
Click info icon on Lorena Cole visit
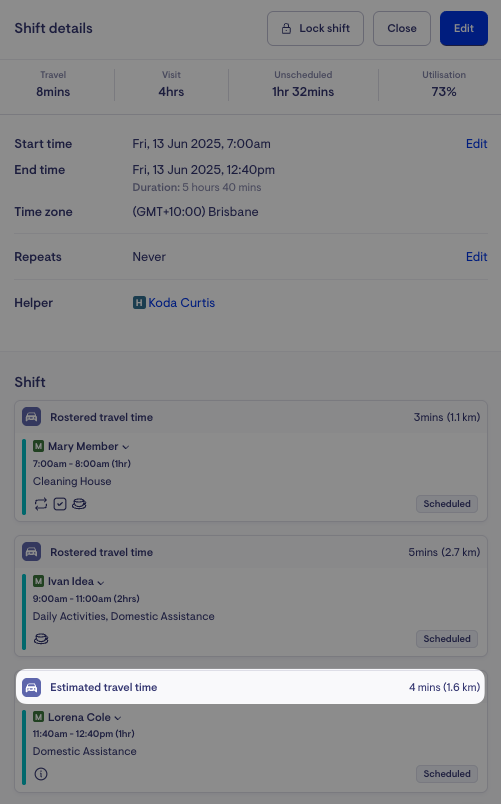[41, 774]
